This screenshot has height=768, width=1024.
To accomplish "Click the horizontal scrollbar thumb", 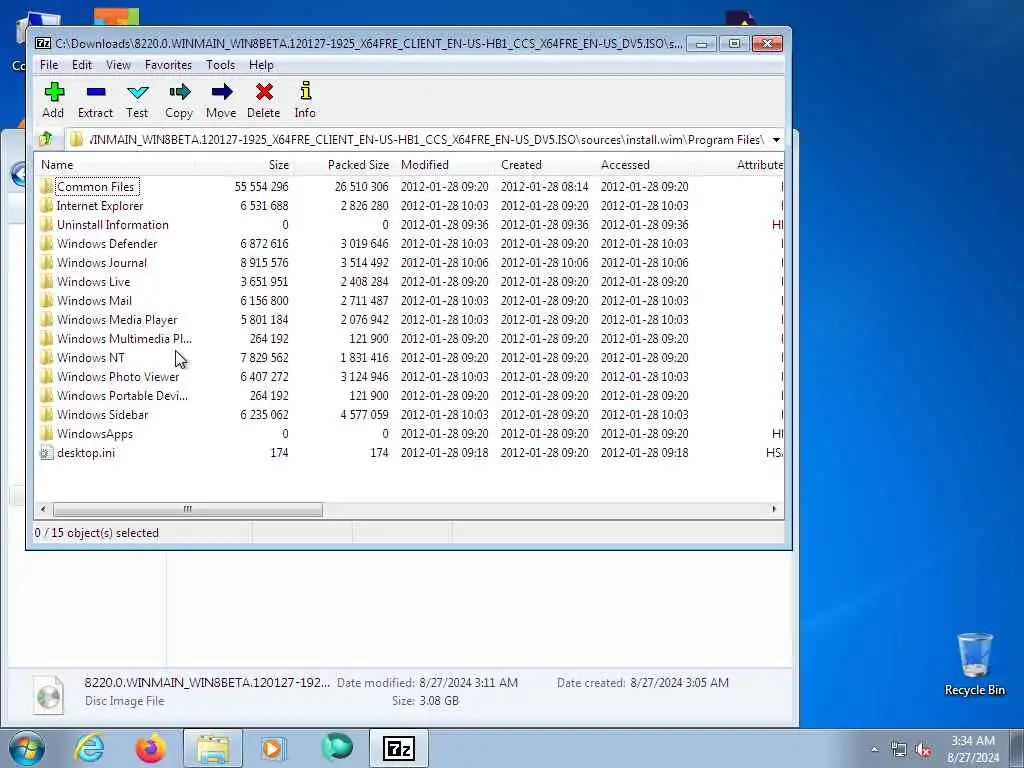I will coord(187,509).
